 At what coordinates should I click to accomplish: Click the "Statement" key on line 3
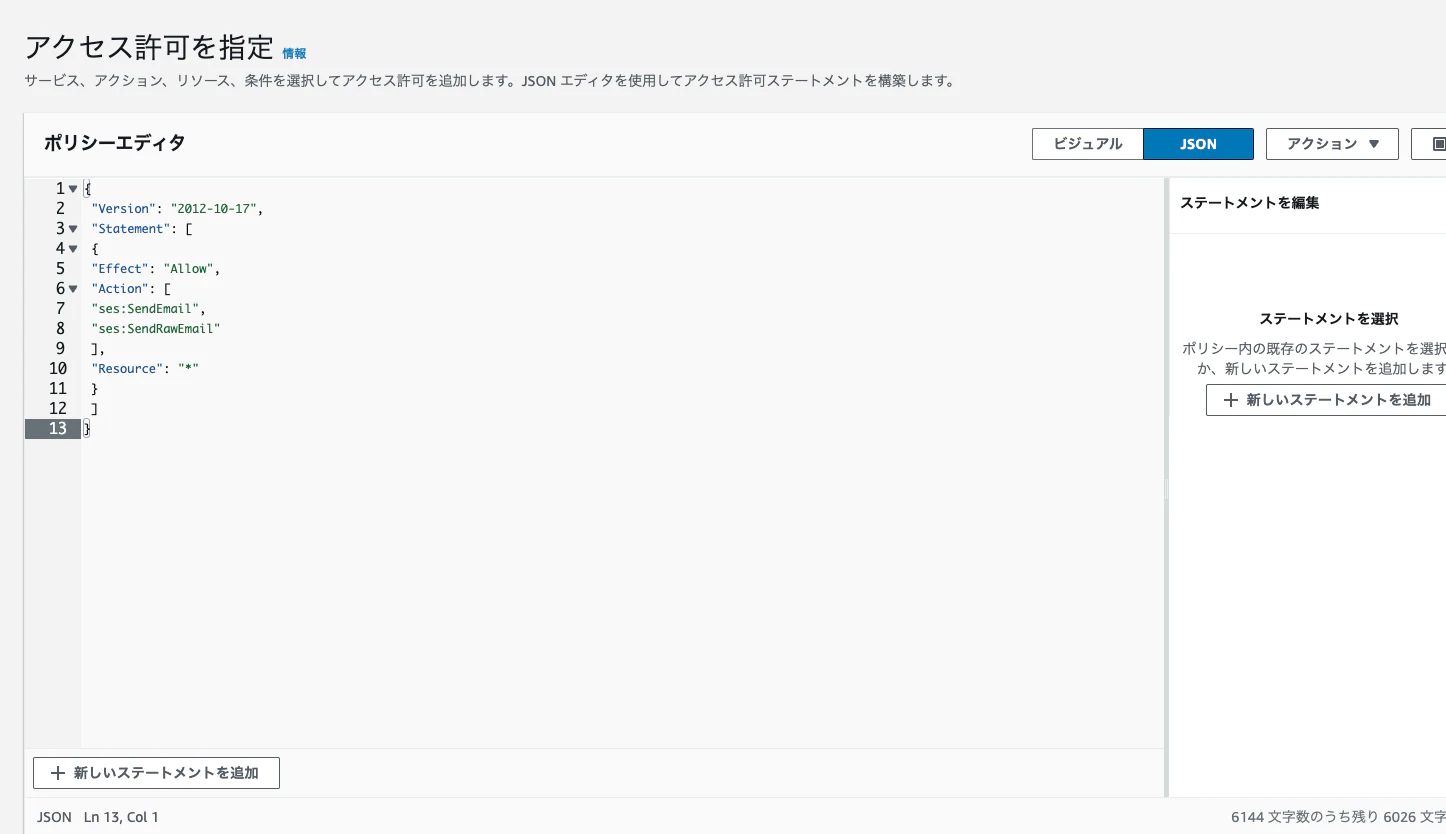coord(130,229)
